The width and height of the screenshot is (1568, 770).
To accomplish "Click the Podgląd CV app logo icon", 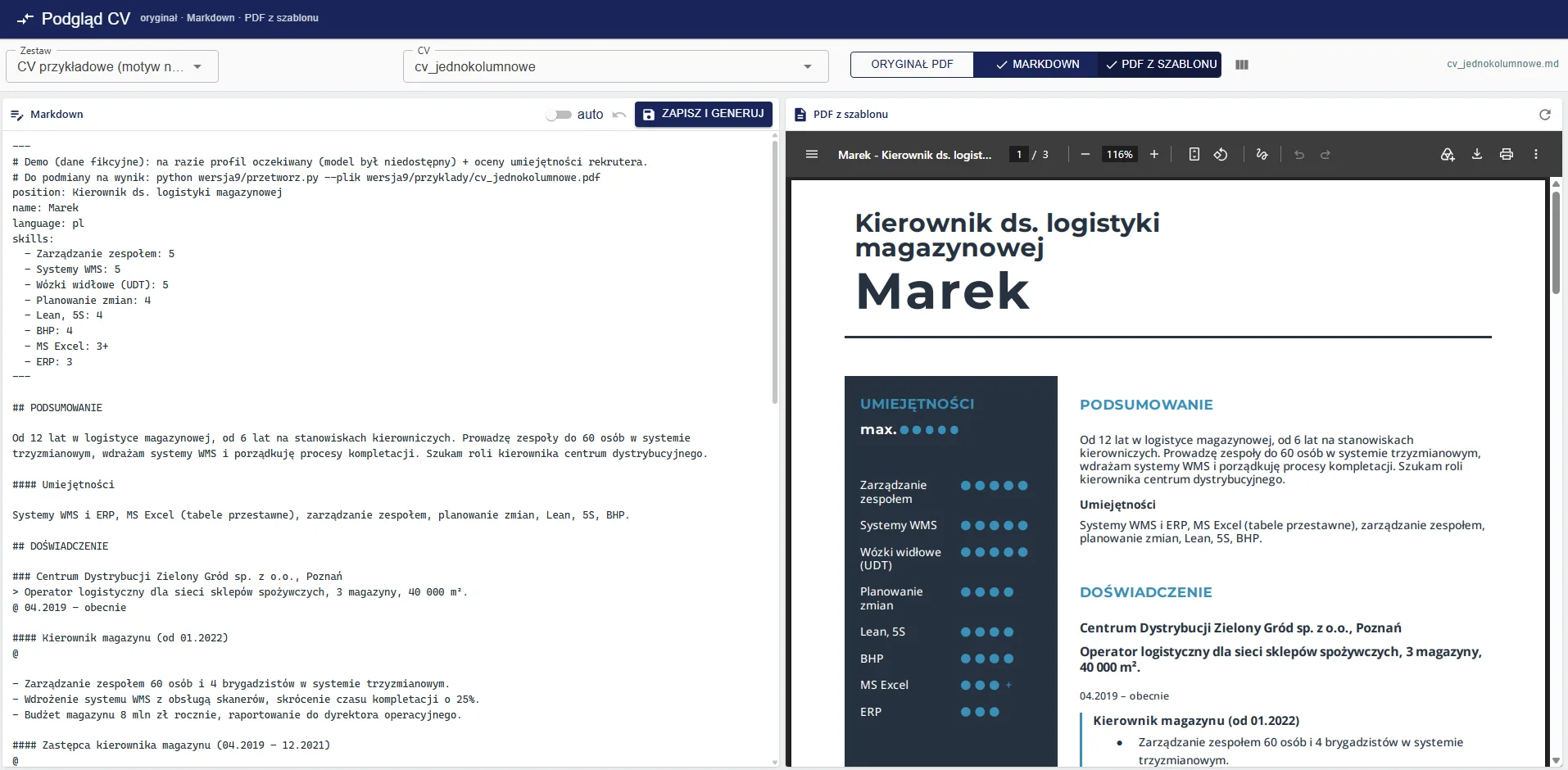I will click(x=25, y=18).
